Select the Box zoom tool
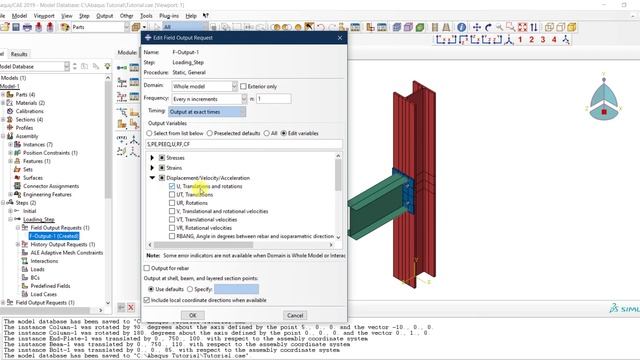 click(x=511, y=27)
